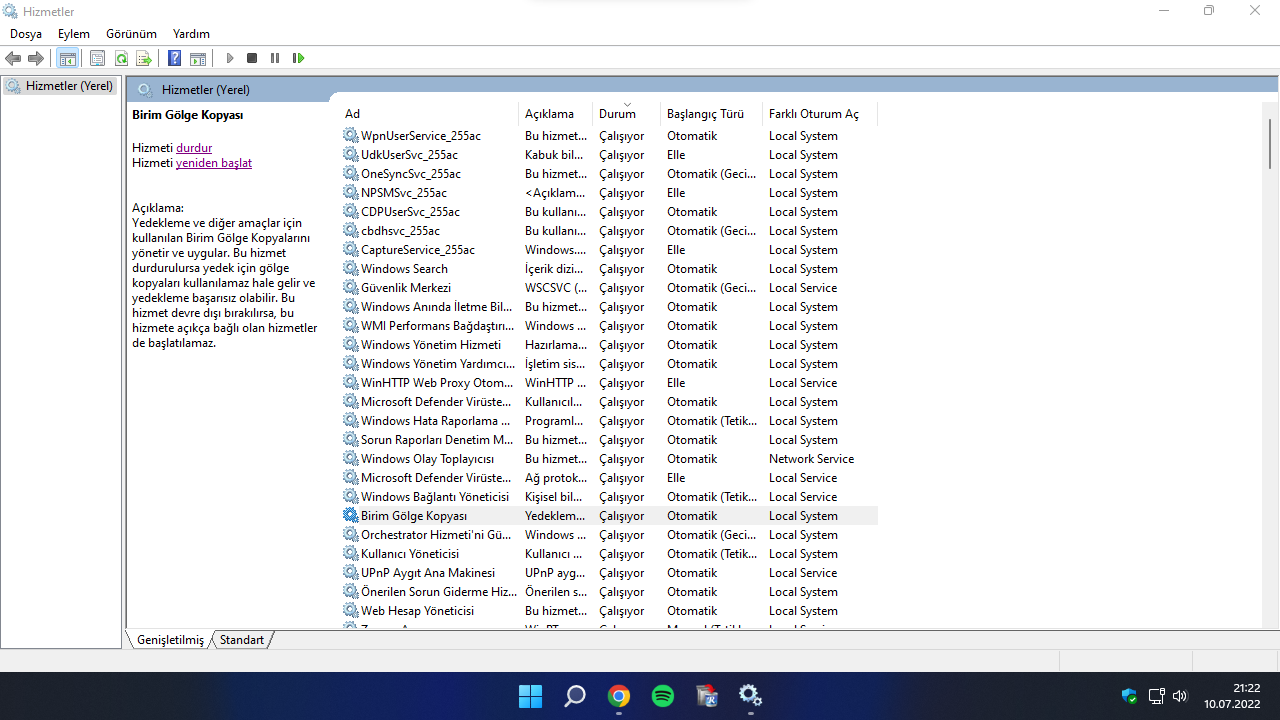Viewport: 1280px width, 720px height.
Task: Toggle the Show/Hide Action Pane icon
Action: [198, 59]
